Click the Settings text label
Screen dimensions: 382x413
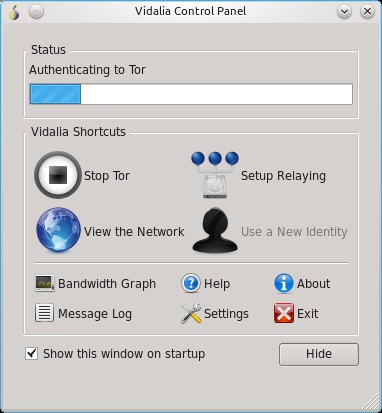point(226,314)
